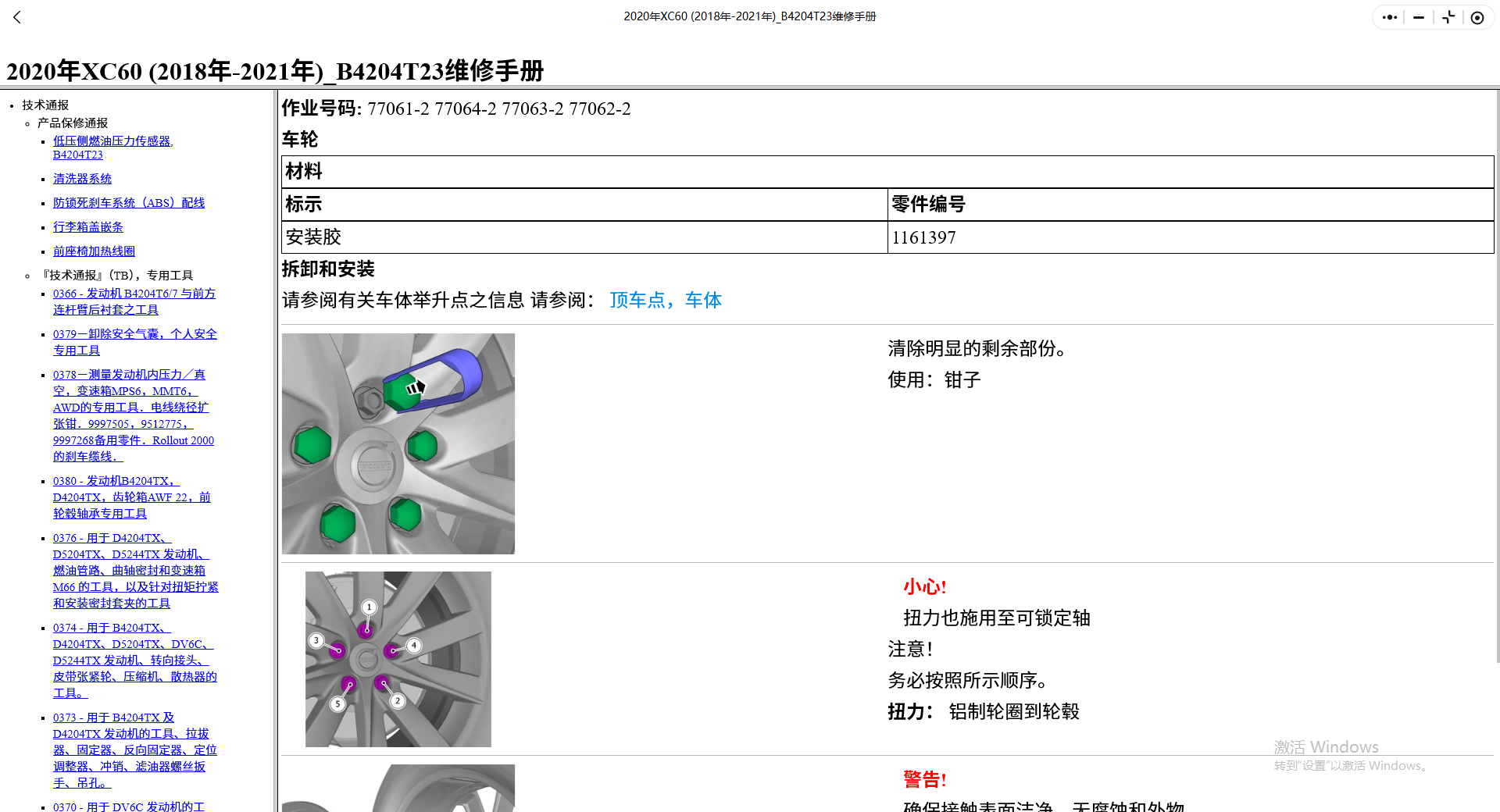
Task: Click the 扭力： 铝制轮圈到轮毂 line
Action: pyautogui.click(x=984, y=712)
